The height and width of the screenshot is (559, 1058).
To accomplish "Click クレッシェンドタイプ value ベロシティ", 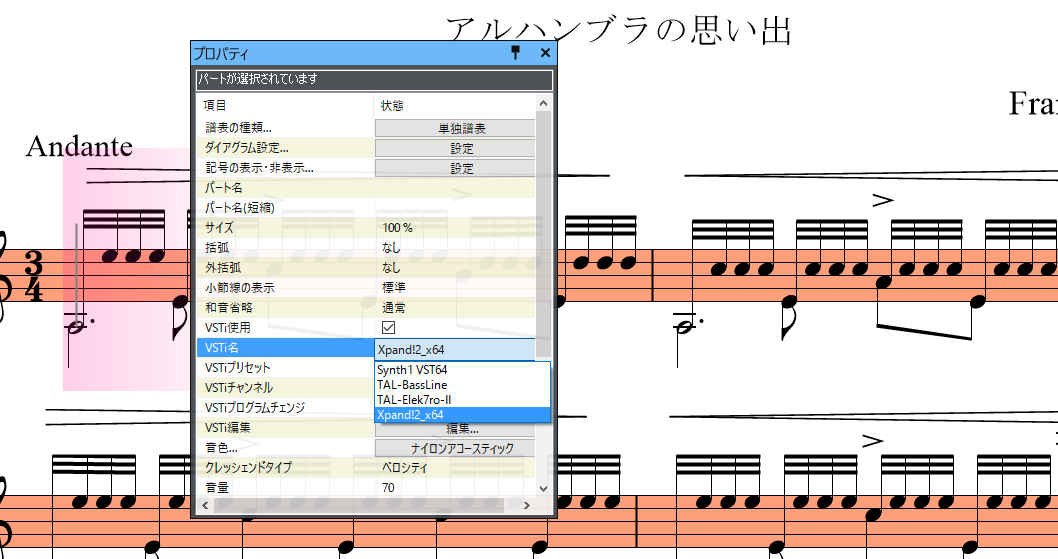I will coord(405,467).
